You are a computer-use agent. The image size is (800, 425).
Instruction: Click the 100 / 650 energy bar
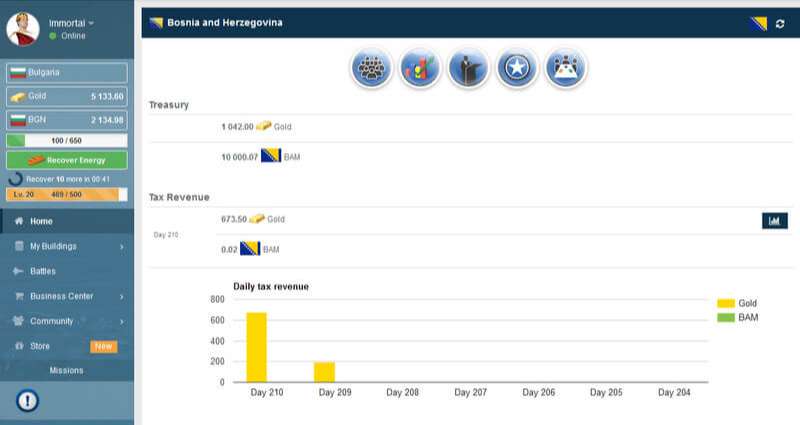pos(66,141)
